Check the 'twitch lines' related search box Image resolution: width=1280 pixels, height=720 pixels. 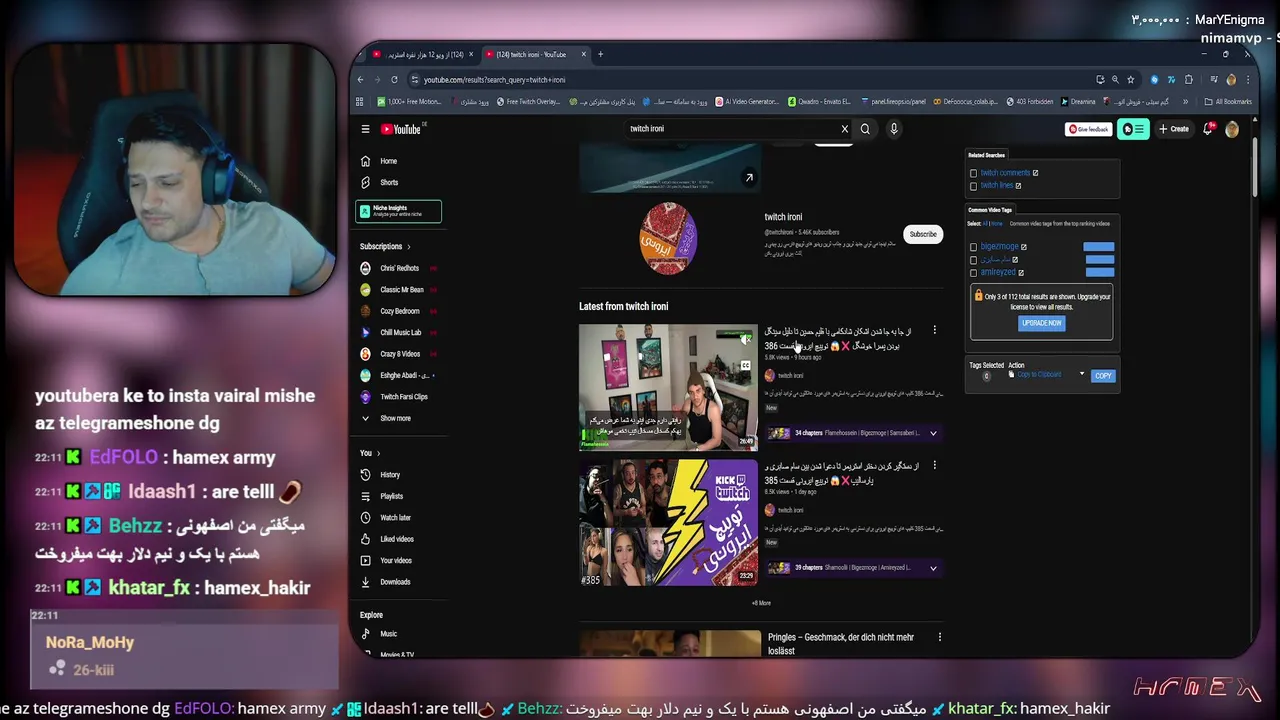coord(973,186)
